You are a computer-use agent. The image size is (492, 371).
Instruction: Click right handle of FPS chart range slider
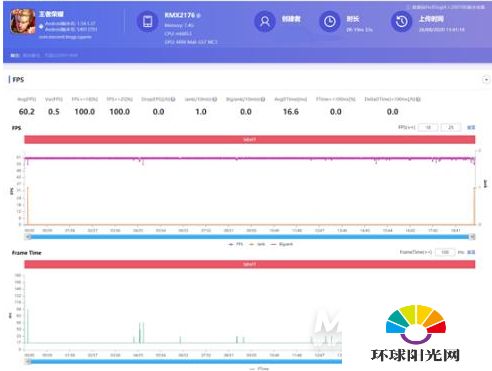point(472,237)
